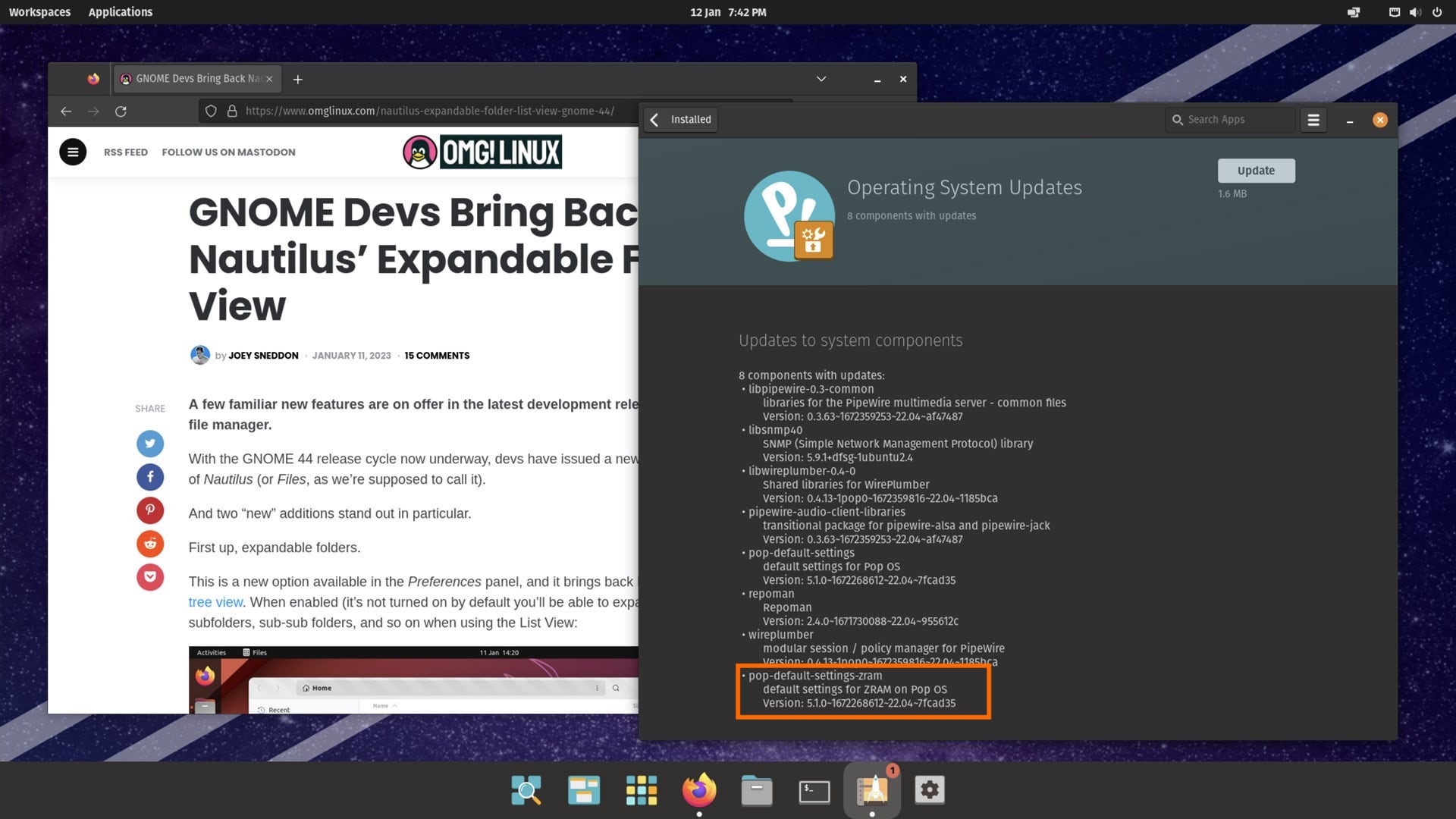Share article on Pinterest

[150, 510]
